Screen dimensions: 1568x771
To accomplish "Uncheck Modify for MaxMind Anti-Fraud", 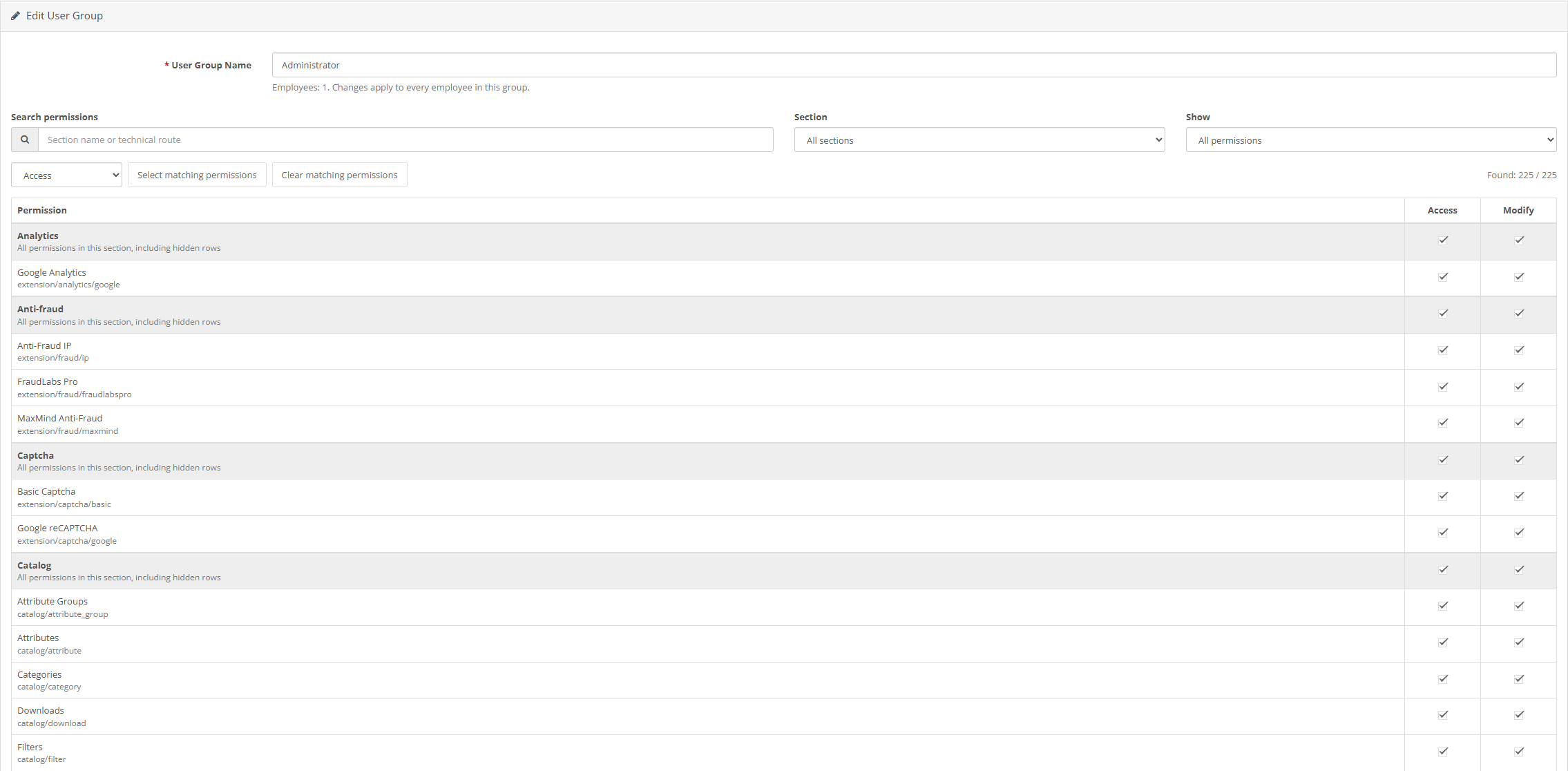I will click(x=1519, y=423).
